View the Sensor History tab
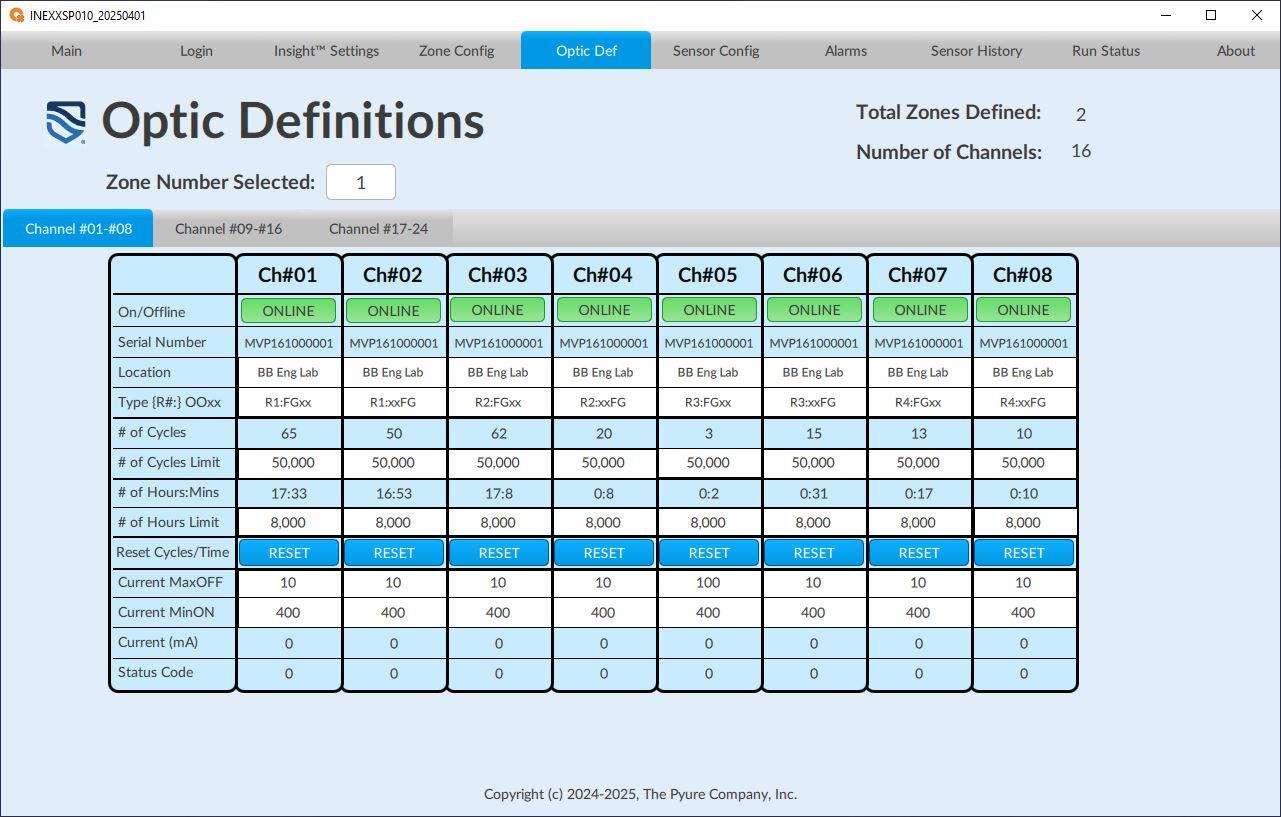Image resolution: width=1281 pixels, height=817 pixels. click(976, 50)
